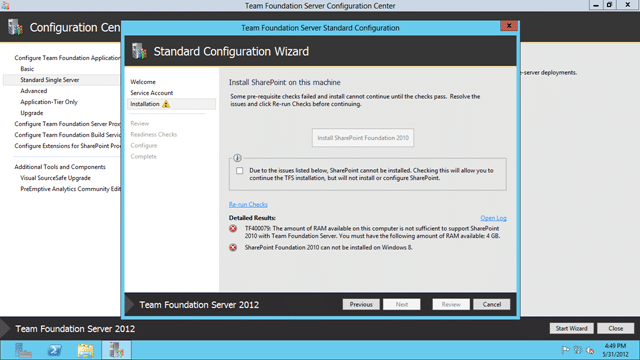The height and width of the screenshot is (360, 640).
Task: Open PowerShell from taskbar
Action: pos(54,350)
